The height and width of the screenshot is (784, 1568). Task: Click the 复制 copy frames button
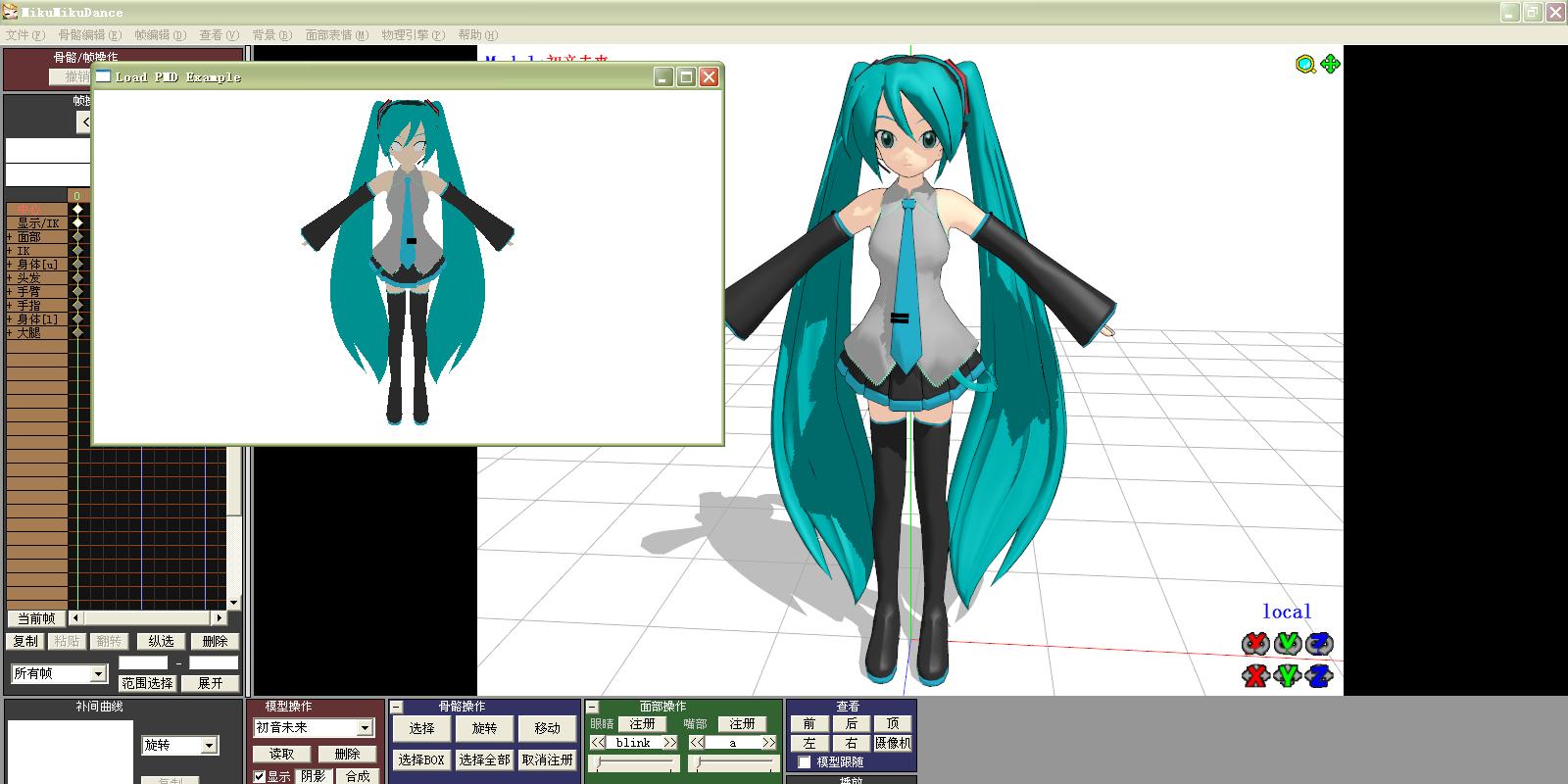click(25, 641)
